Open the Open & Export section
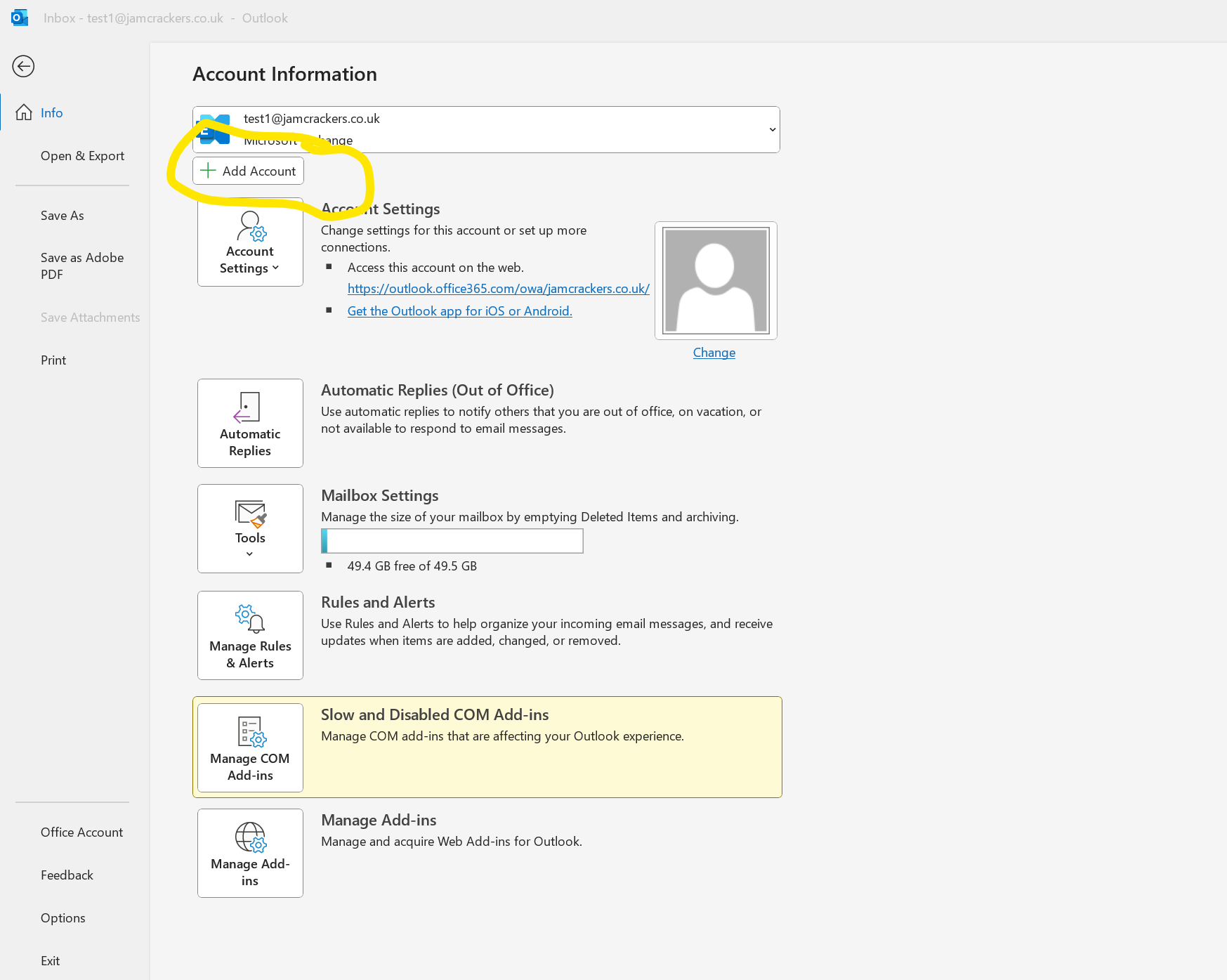The height and width of the screenshot is (980, 1227). [82, 155]
